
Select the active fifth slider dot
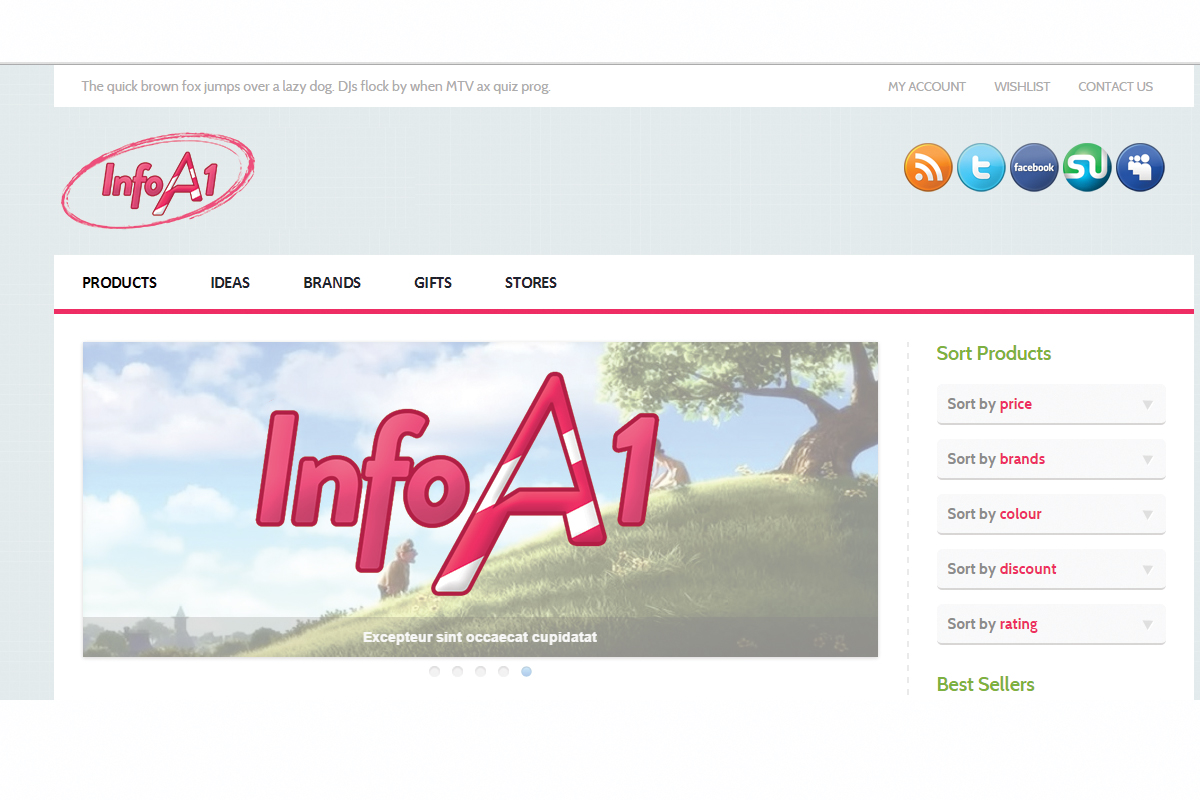526,671
